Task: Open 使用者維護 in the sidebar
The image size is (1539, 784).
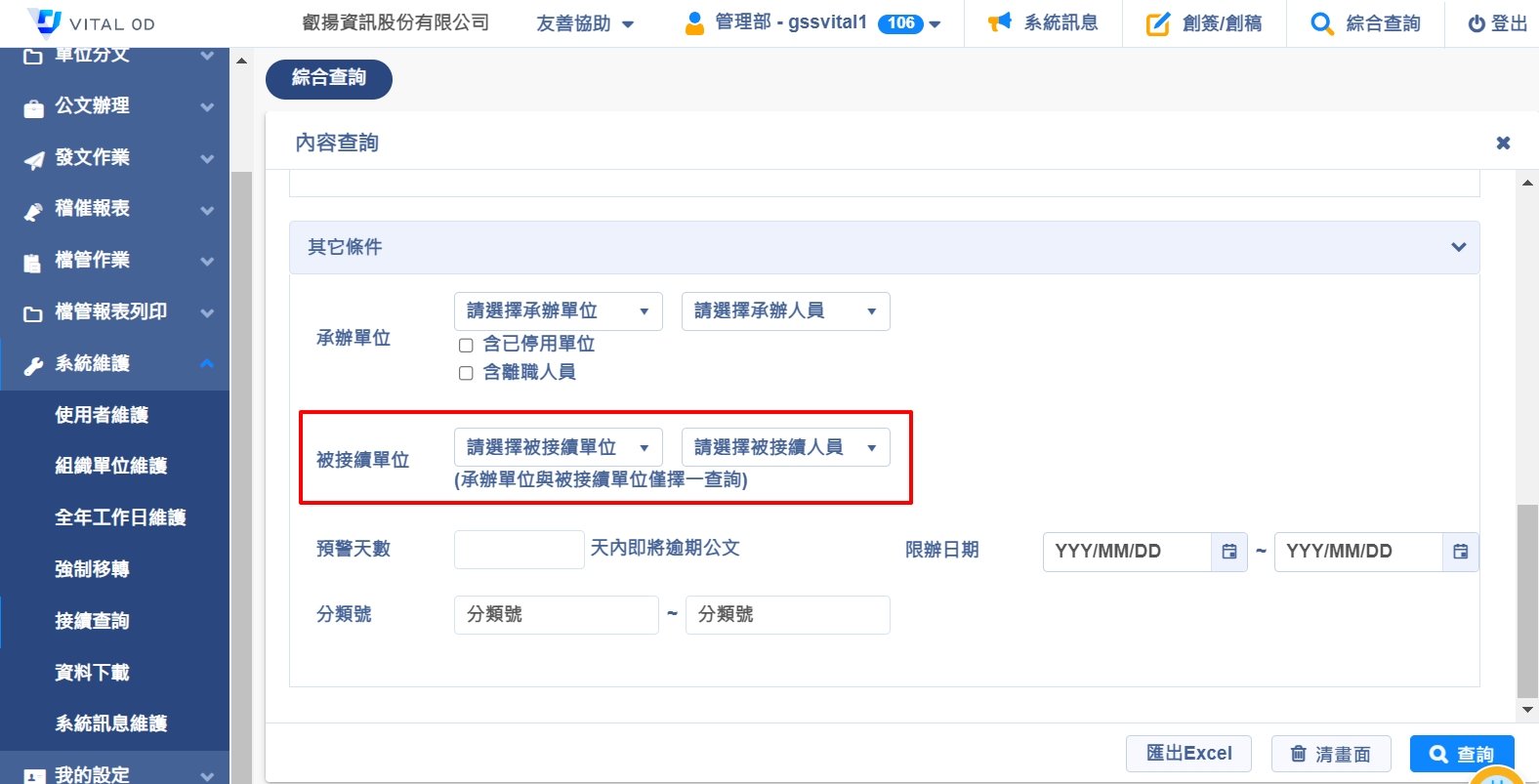Action: [102, 415]
